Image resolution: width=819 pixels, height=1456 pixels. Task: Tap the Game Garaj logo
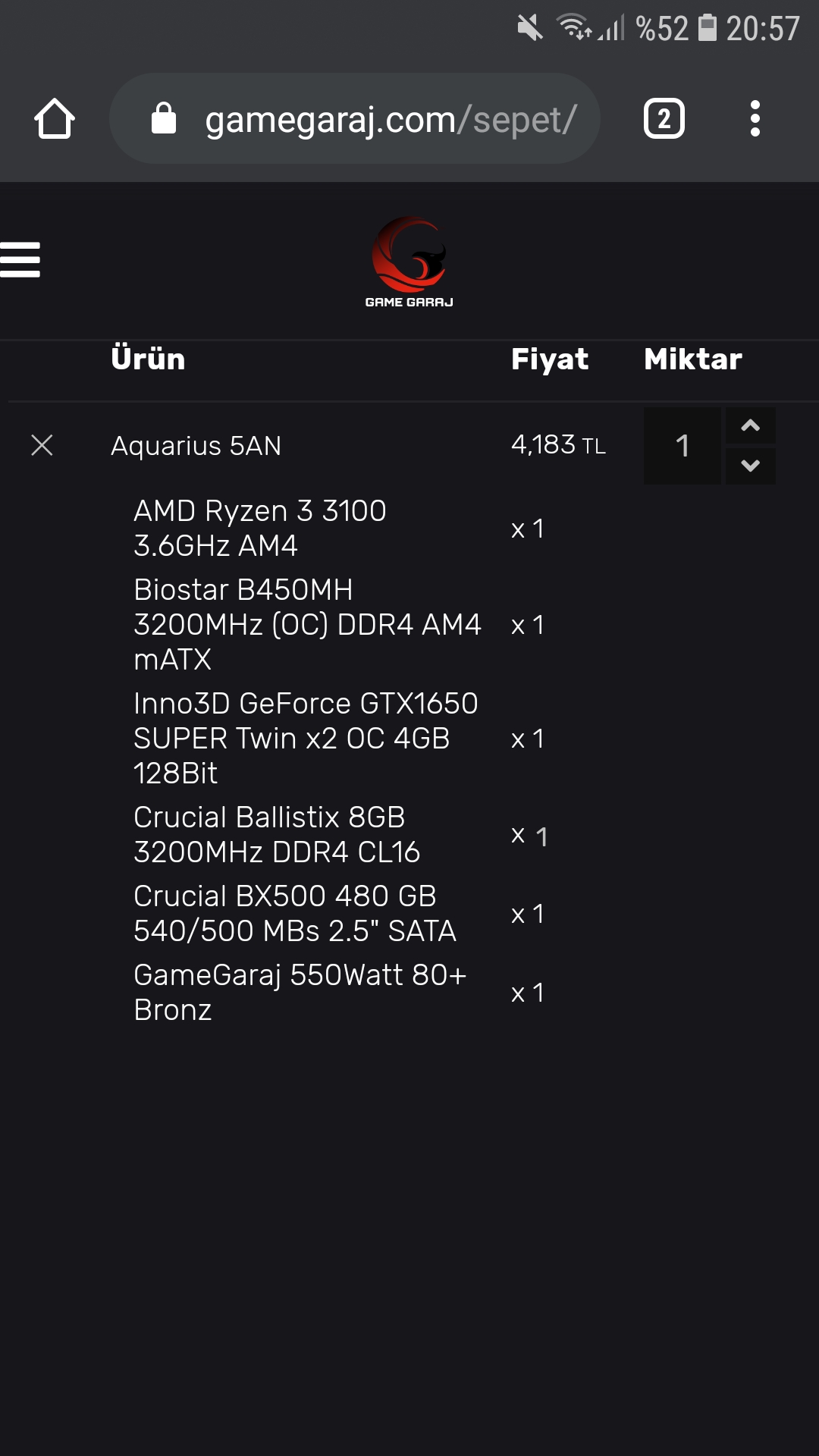coord(409,262)
